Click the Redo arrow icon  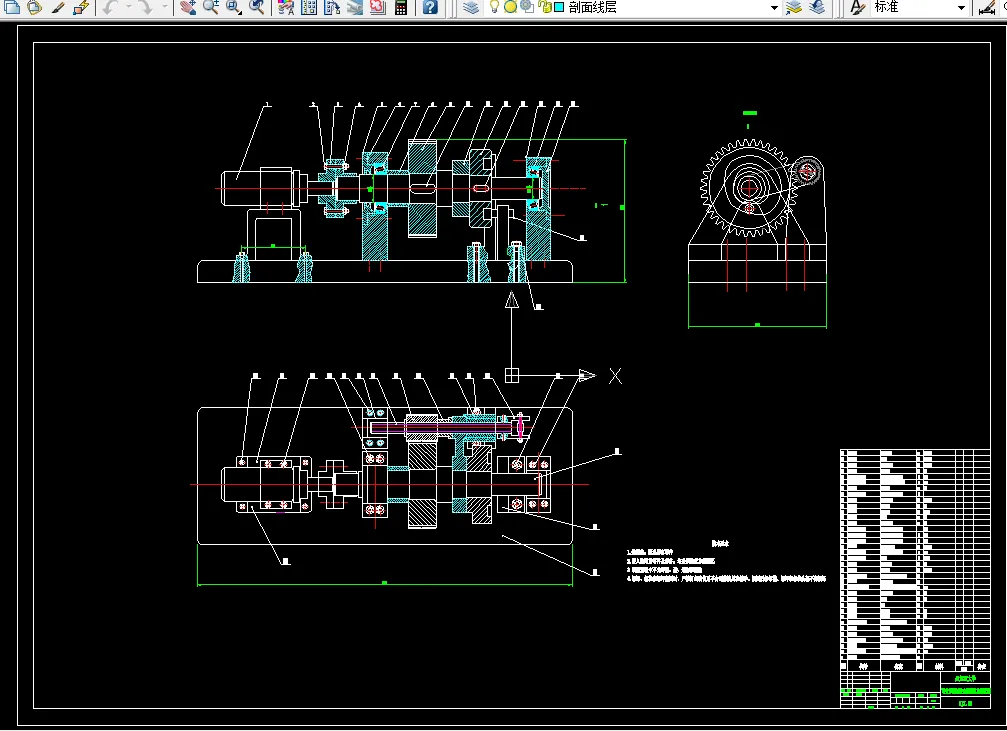point(145,7)
